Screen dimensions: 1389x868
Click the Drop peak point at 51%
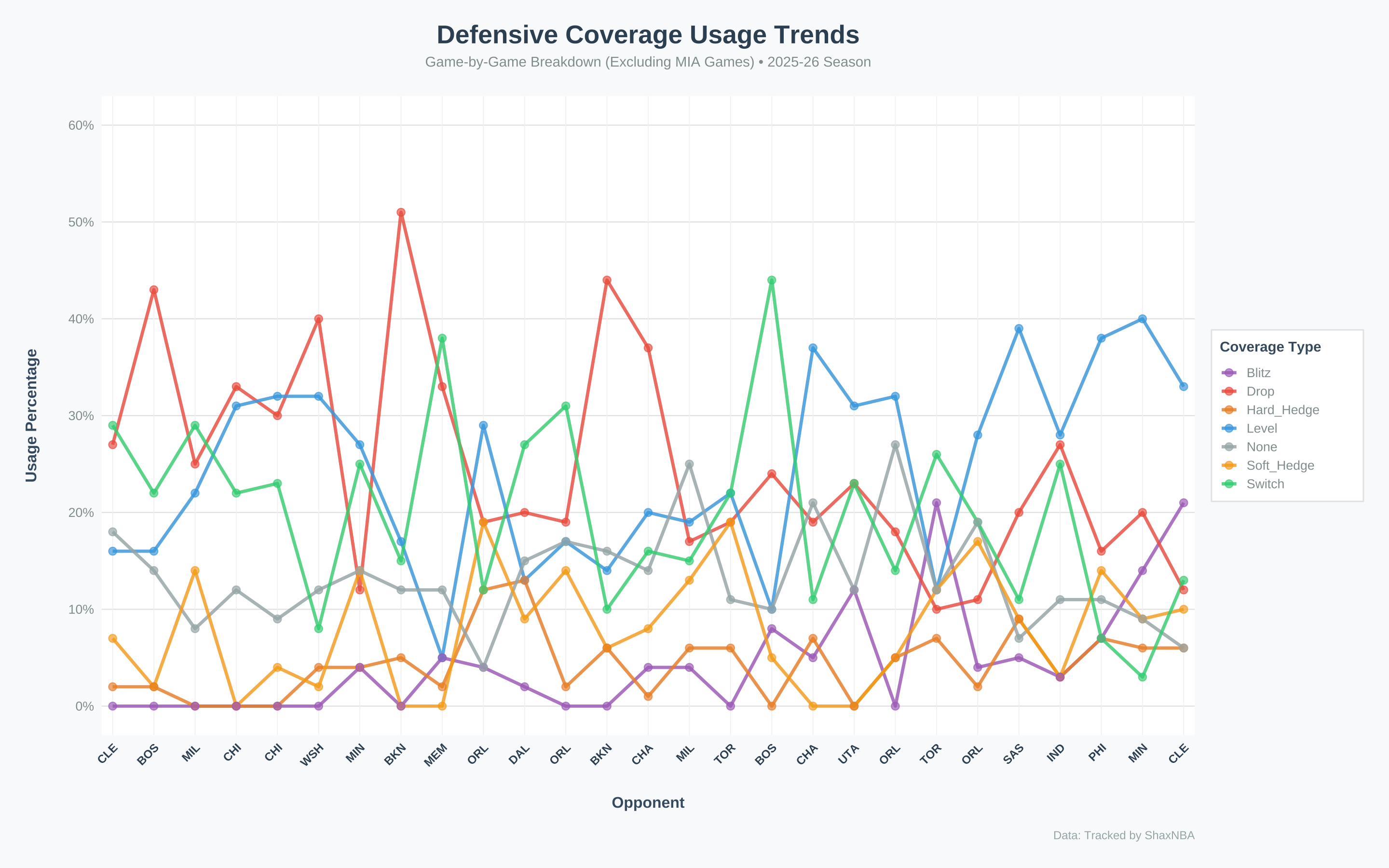(401, 212)
